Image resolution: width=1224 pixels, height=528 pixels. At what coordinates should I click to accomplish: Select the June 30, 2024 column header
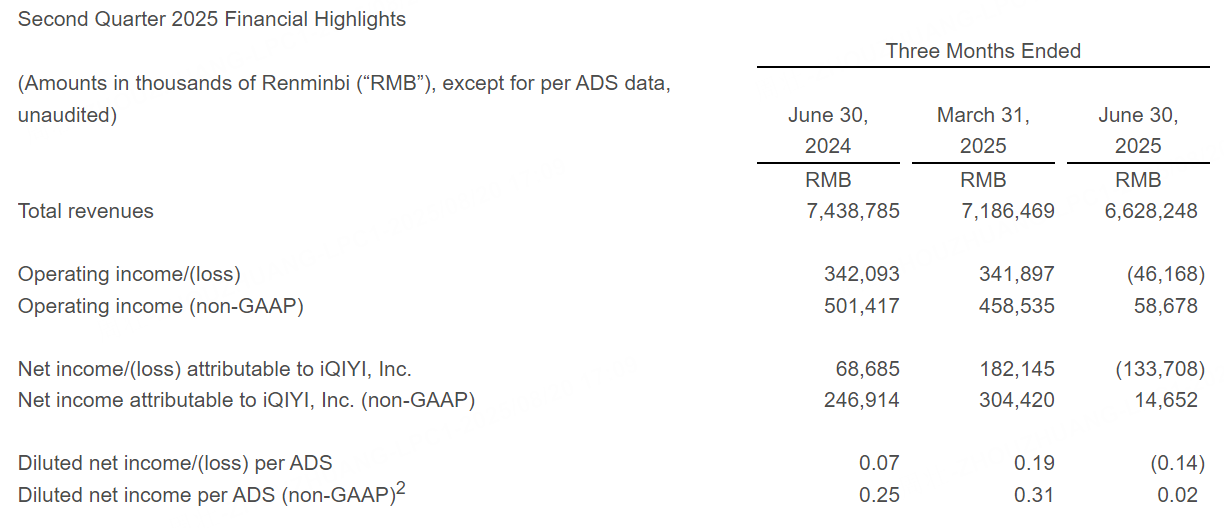pos(828,131)
